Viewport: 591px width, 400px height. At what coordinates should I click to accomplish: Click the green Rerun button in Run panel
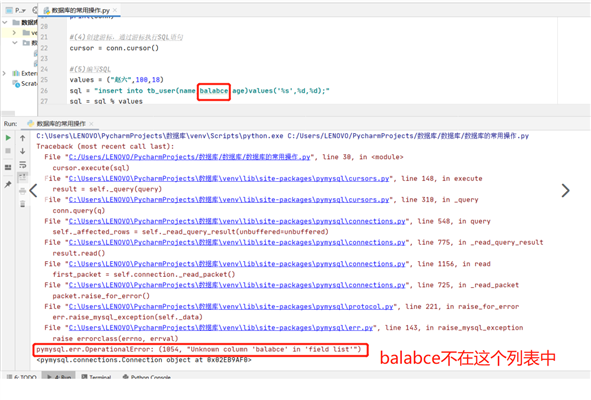pyautogui.click(x=8, y=138)
